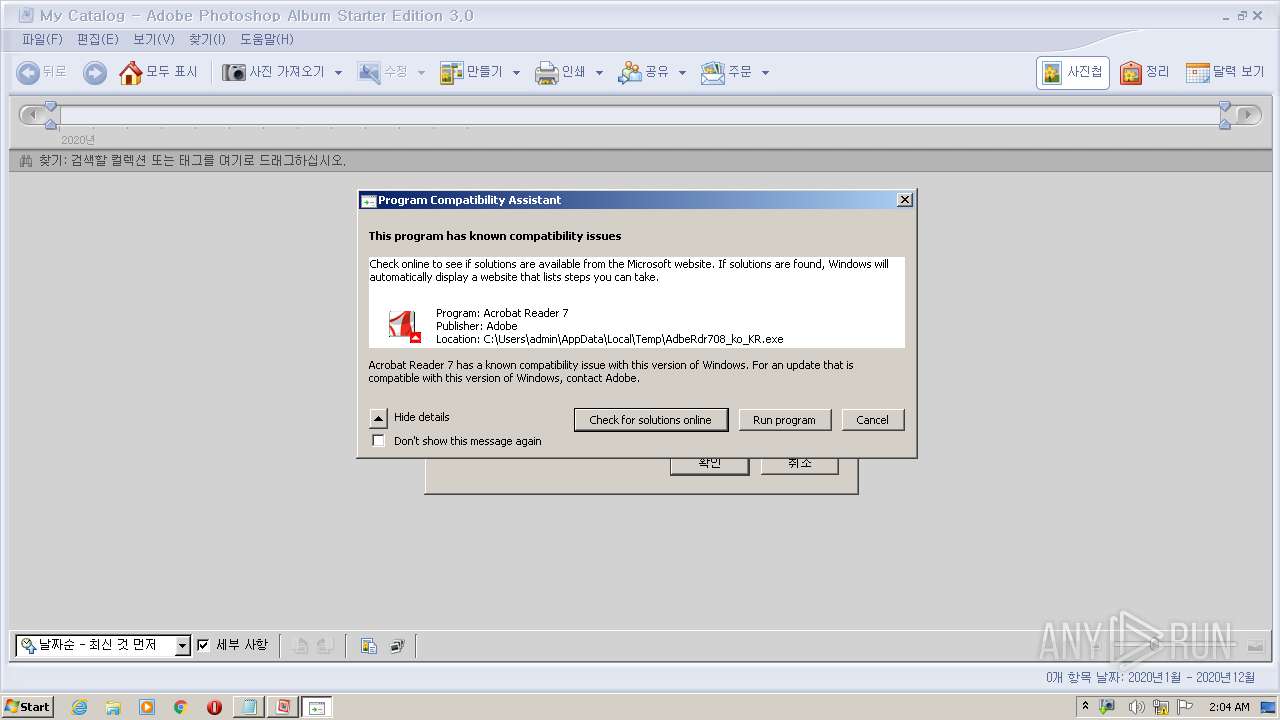Open the 도움말(H) menu

click(x=267, y=39)
